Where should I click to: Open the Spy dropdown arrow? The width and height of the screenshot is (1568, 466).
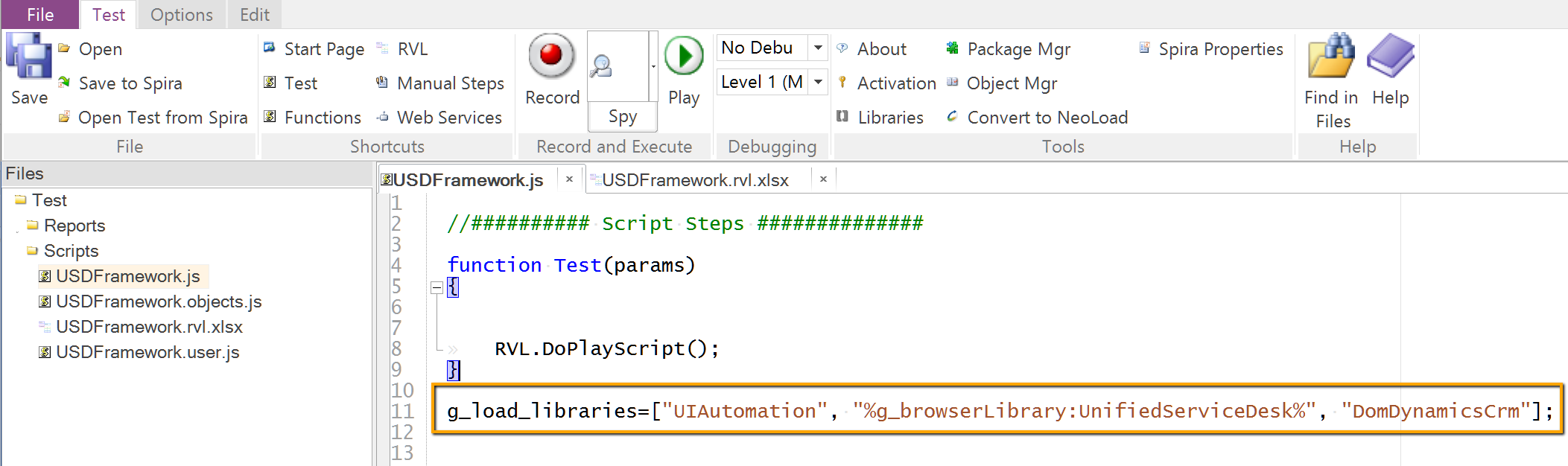coord(653,67)
